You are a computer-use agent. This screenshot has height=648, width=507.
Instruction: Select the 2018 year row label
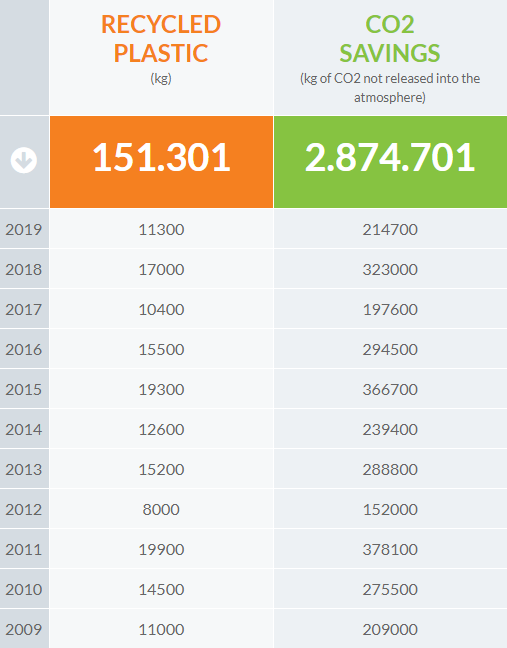24,269
